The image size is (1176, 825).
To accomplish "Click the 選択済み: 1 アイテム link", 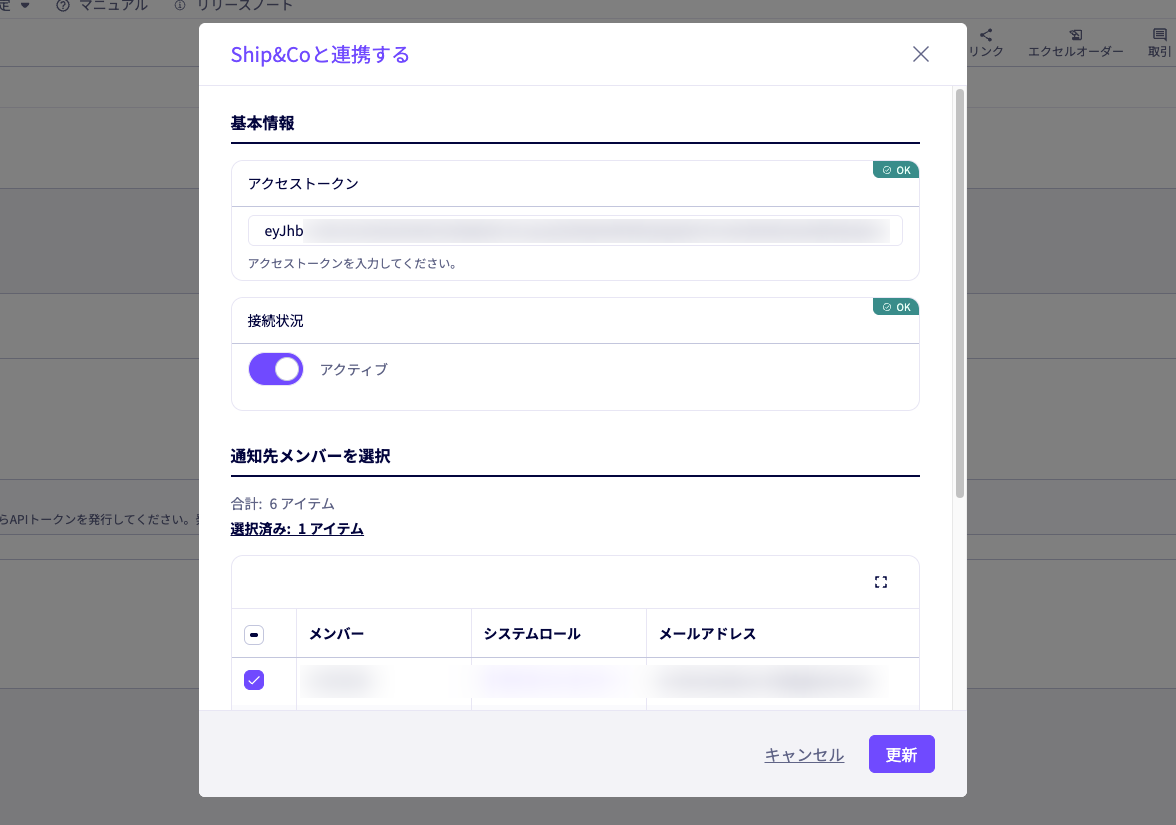I will (x=297, y=529).
